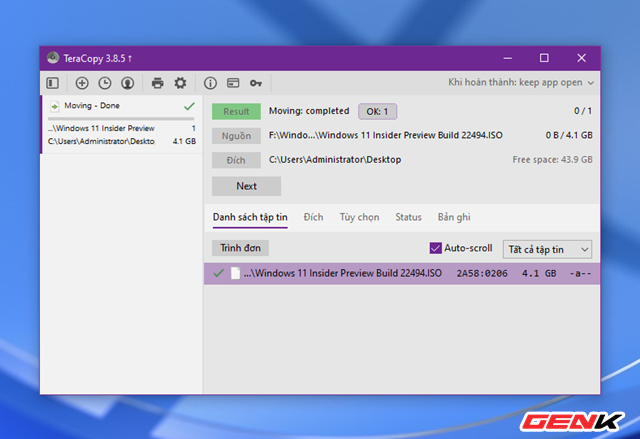The height and width of the screenshot is (439, 640).
Task: Click '...\Windows 11 Insider Preview' in task sidebar
Action: (101, 128)
